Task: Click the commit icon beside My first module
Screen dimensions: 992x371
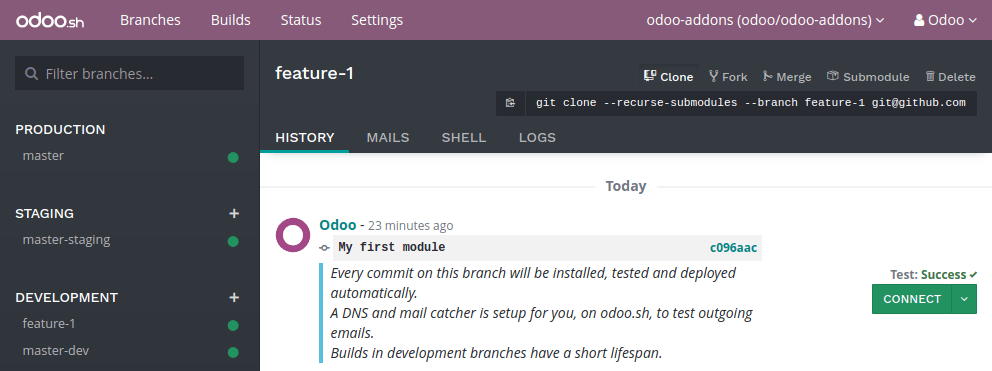Action: [325, 248]
